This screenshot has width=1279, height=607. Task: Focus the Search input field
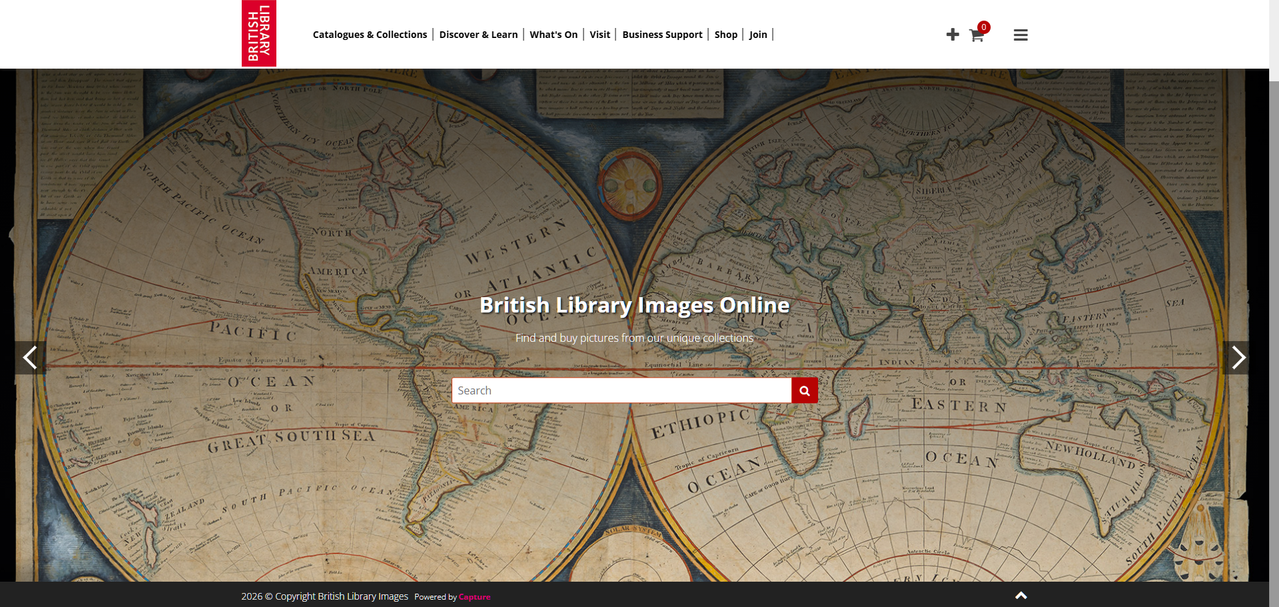[622, 391]
